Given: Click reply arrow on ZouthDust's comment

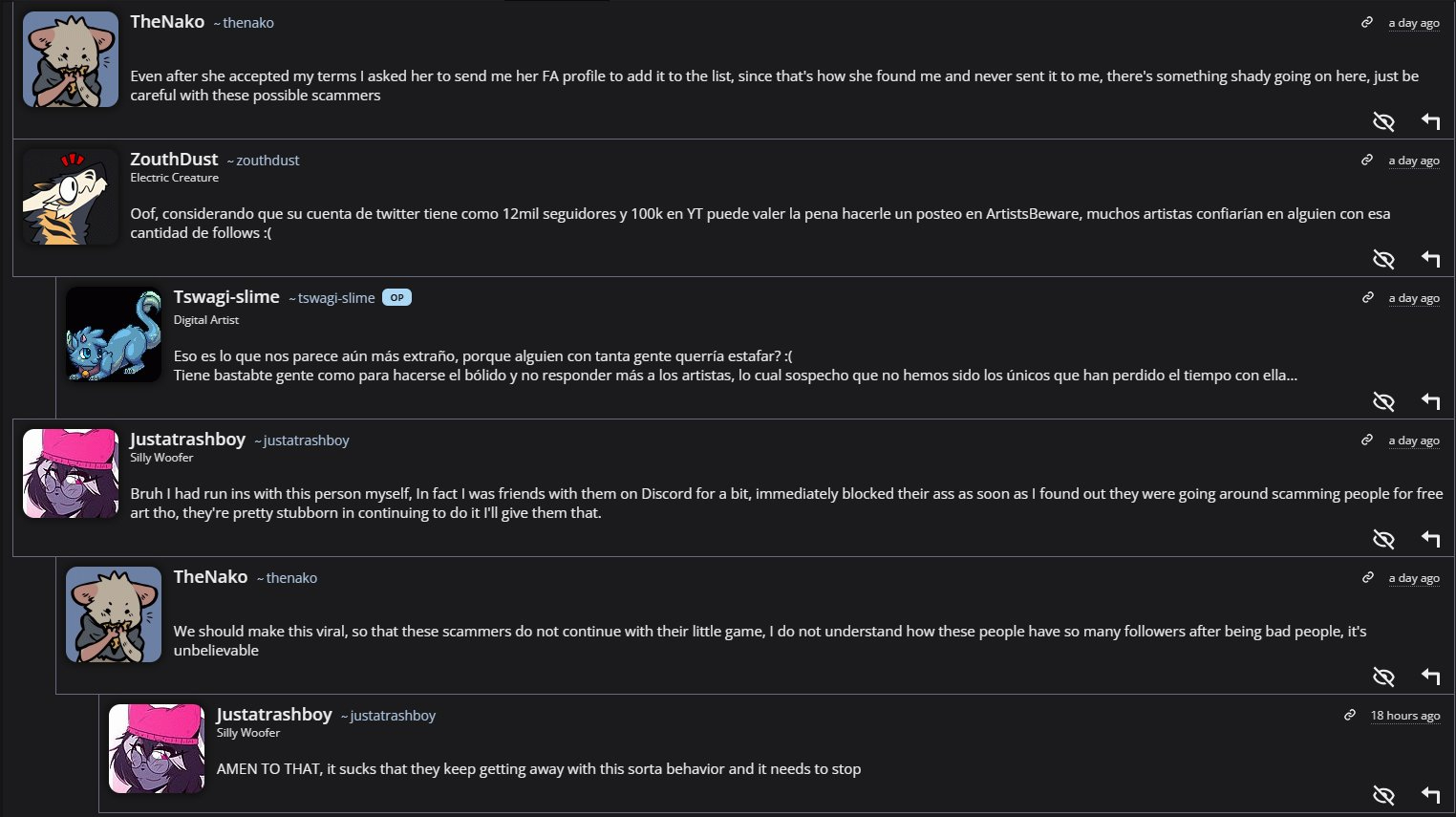Looking at the screenshot, I should (x=1430, y=259).
